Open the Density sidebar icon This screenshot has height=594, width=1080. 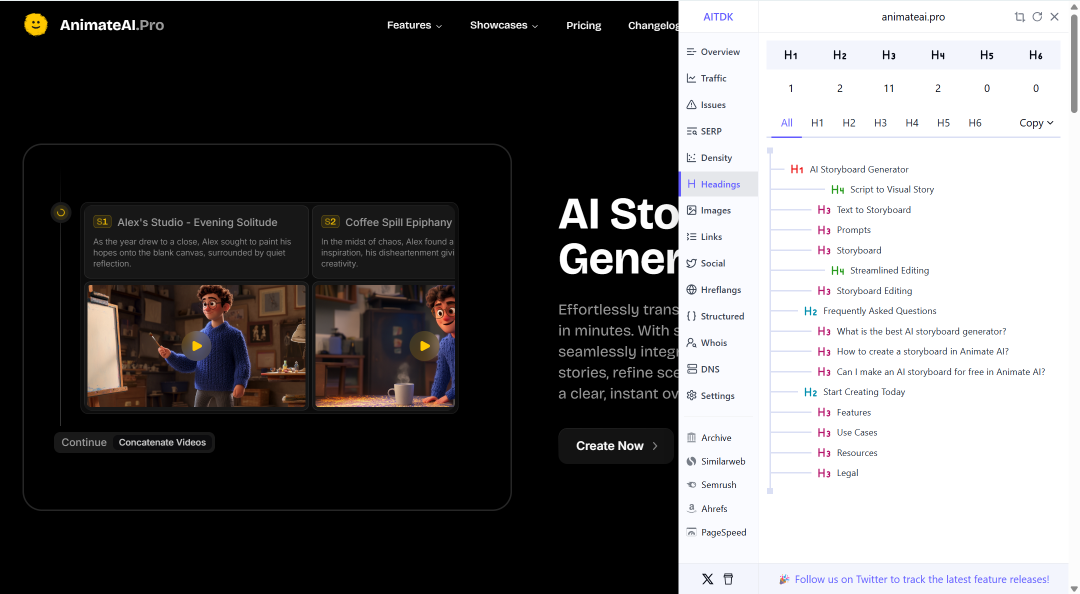tap(691, 158)
